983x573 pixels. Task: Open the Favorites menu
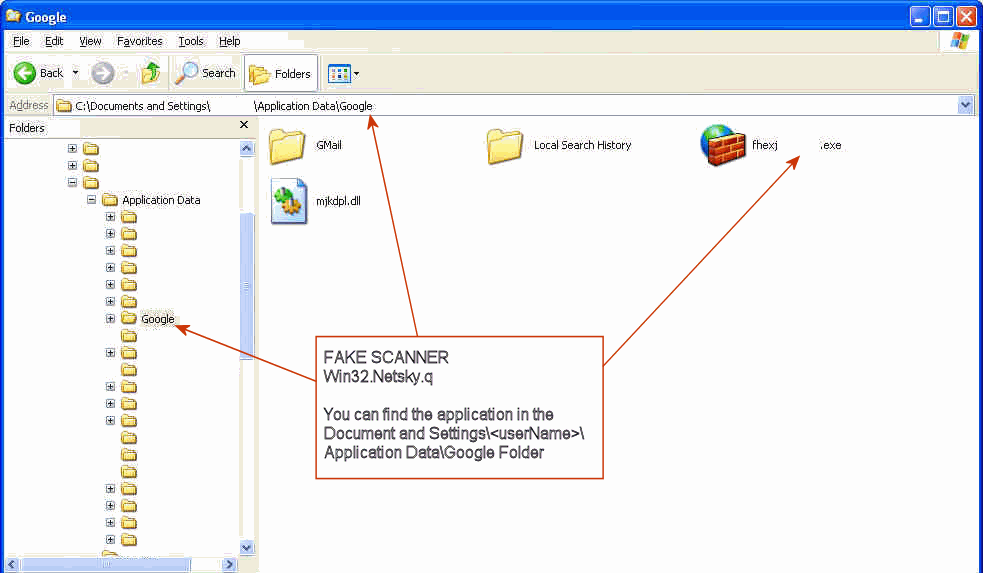click(139, 41)
